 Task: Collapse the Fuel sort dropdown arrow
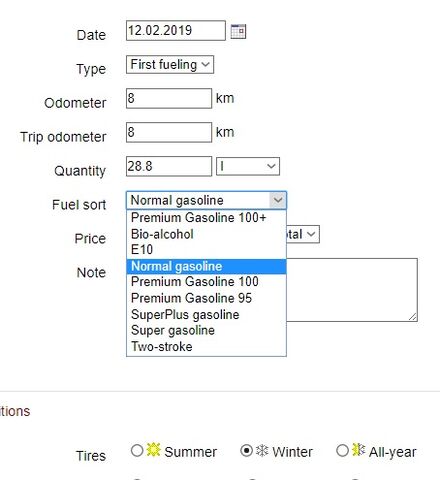(x=278, y=200)
